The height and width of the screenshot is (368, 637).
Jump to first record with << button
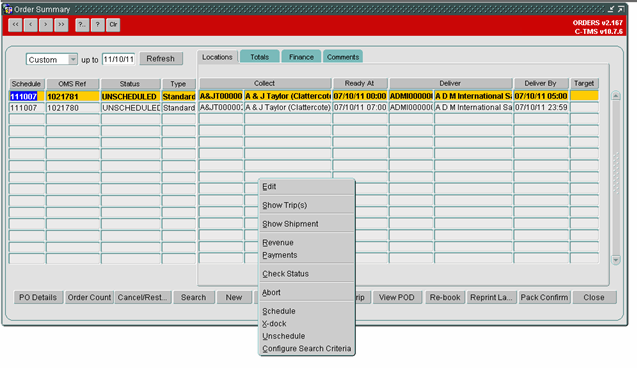tap(15, 25)
